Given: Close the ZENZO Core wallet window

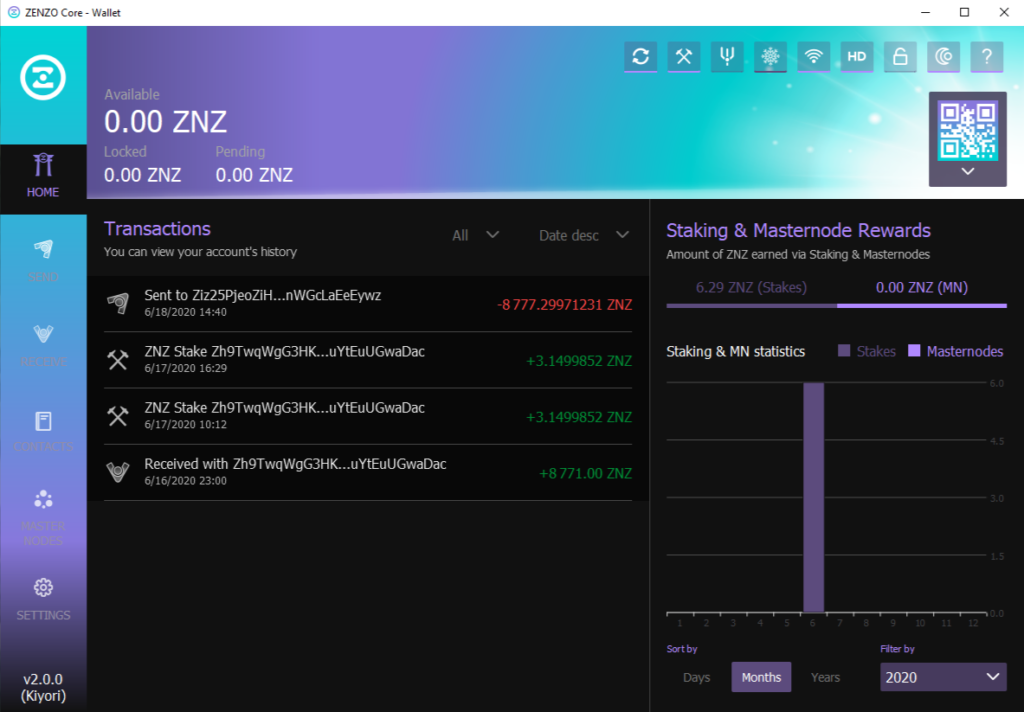Looking at the screenshot, I should [1004, 12].
